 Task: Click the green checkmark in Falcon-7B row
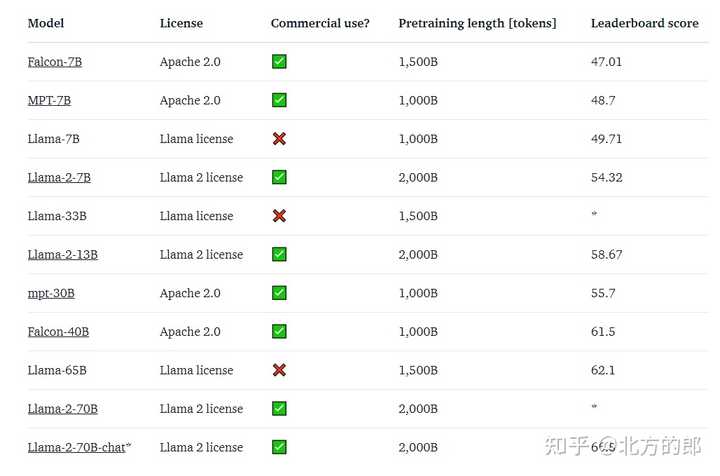(279, 62)
